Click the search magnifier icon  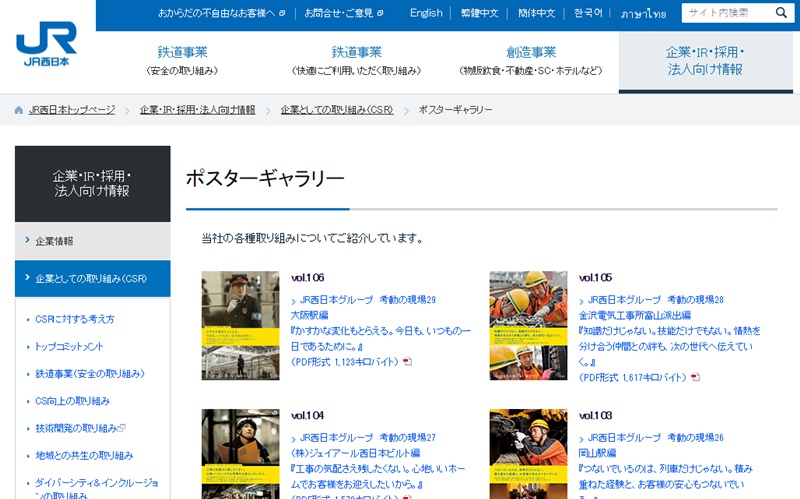click(x=781, y=13)
